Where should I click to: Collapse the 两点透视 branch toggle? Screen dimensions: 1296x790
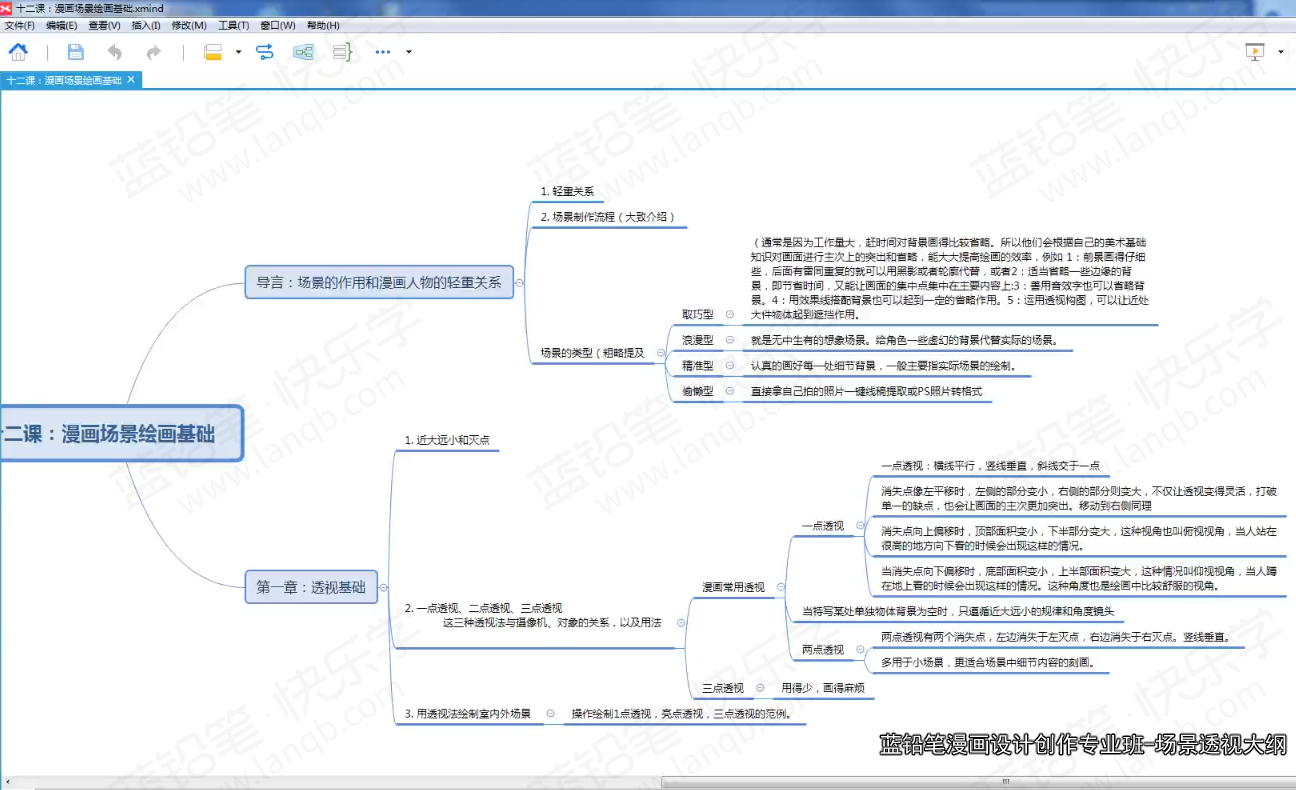860,649
